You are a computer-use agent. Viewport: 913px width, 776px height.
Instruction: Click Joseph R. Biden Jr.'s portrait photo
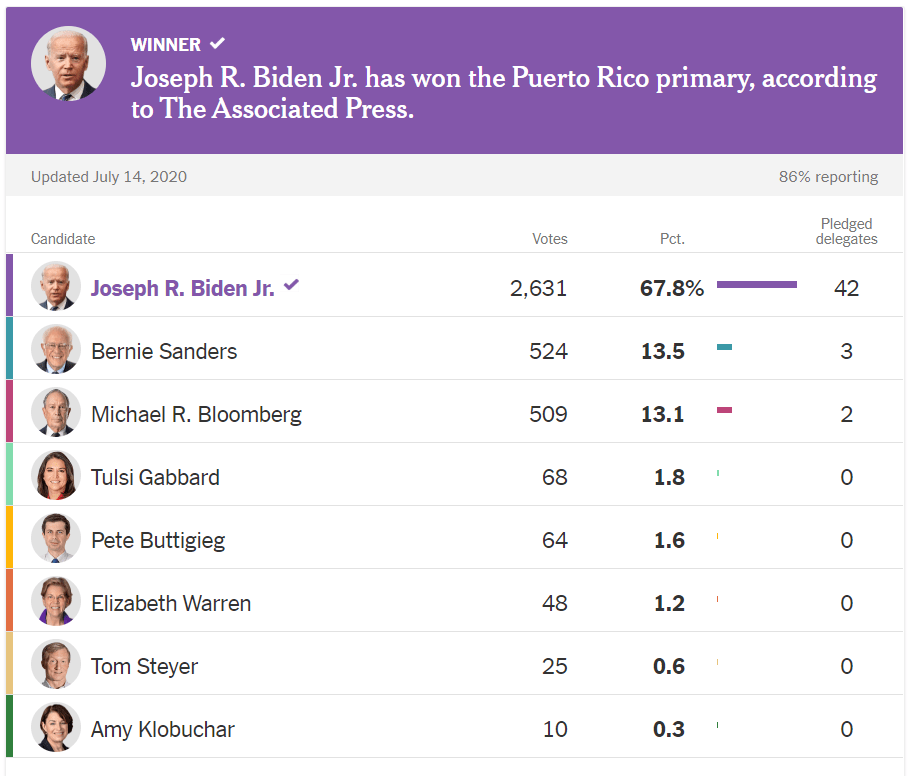click(56, 285)
